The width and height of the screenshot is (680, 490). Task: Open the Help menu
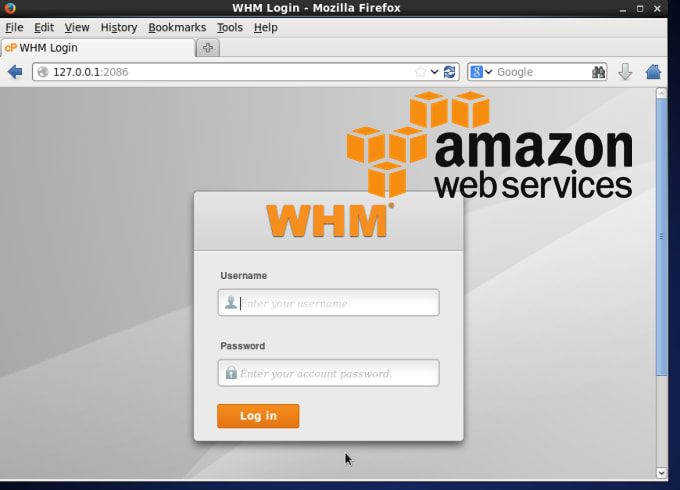265,27
